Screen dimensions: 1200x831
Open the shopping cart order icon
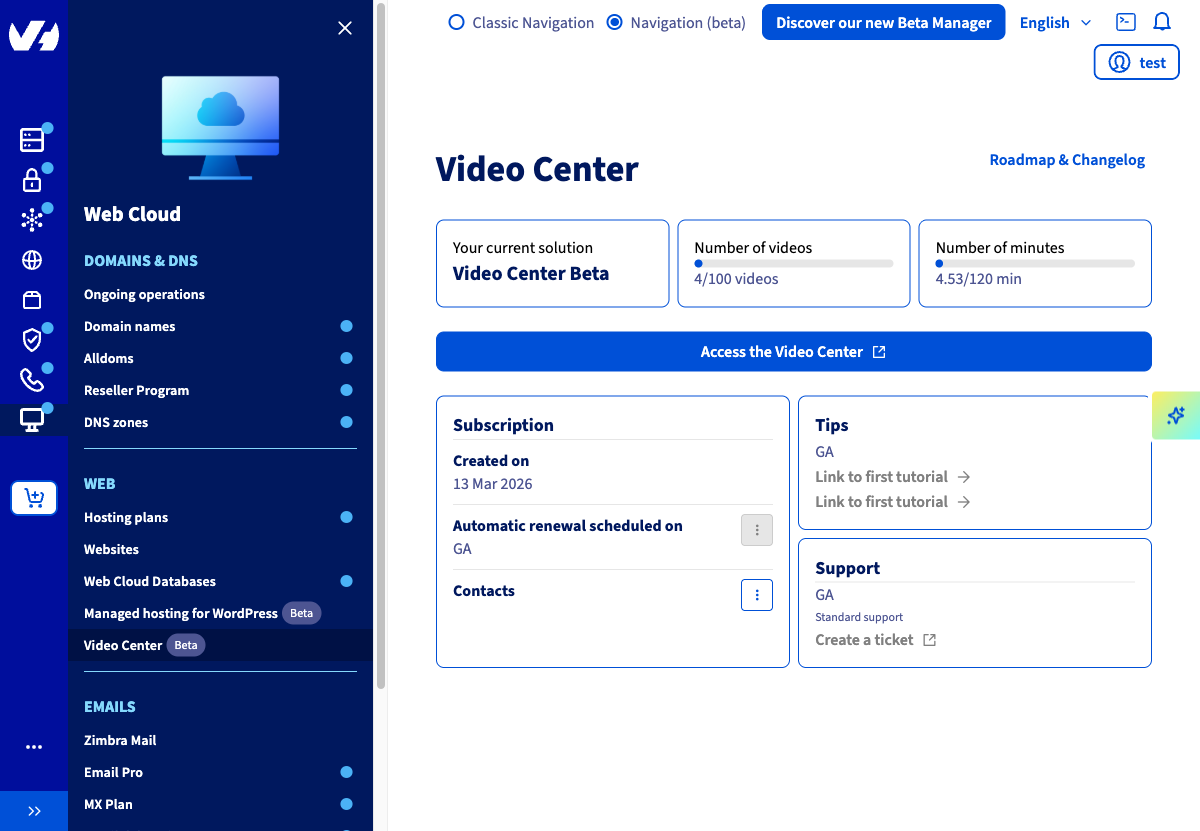coord(34,497)
